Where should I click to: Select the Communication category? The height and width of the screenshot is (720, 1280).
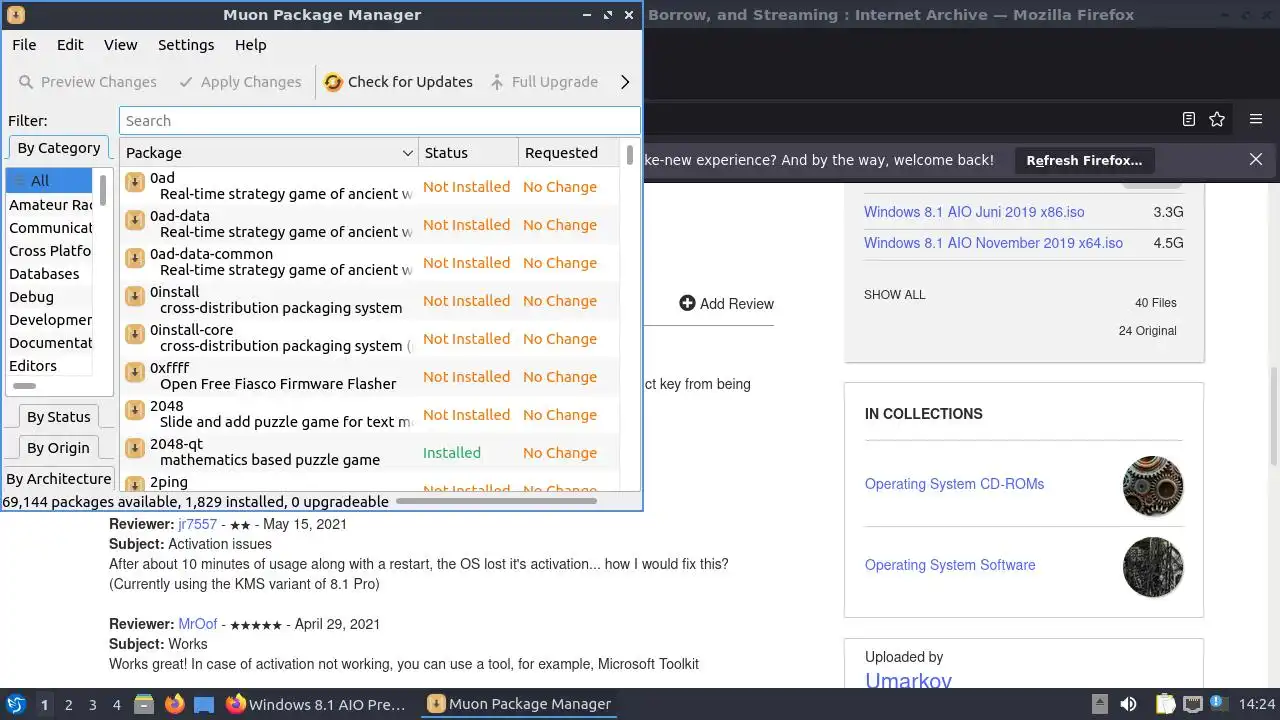(50, 228)
